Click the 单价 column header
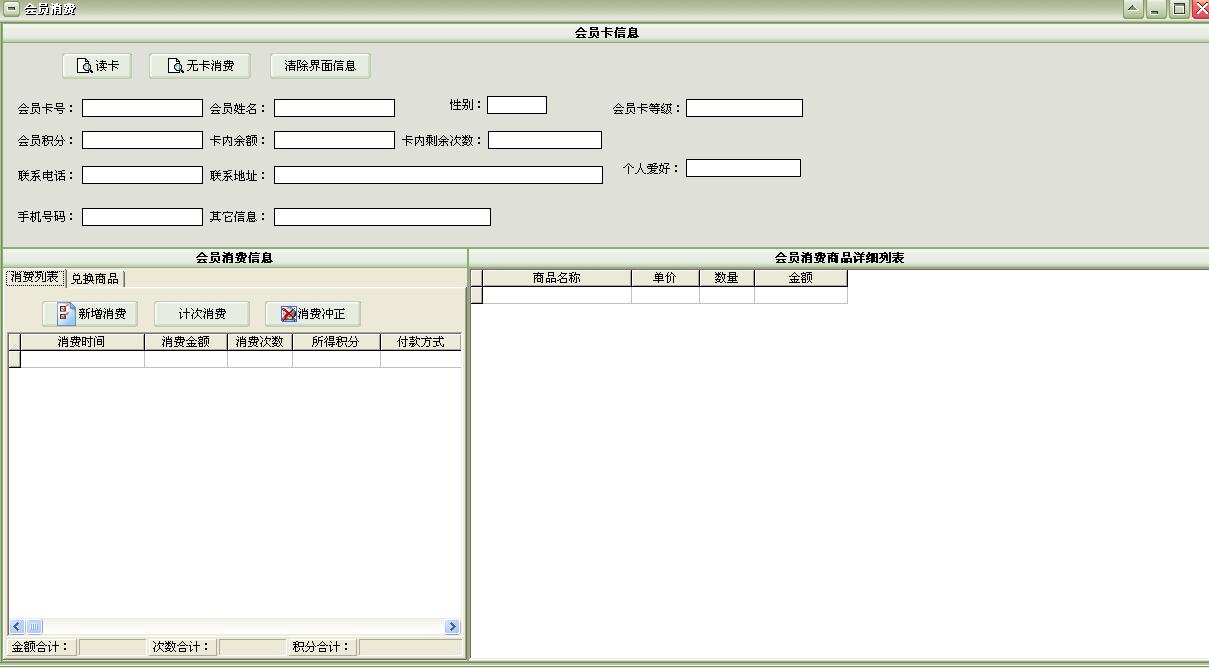Screen dimensions: 1209x668 click(665, 278)
